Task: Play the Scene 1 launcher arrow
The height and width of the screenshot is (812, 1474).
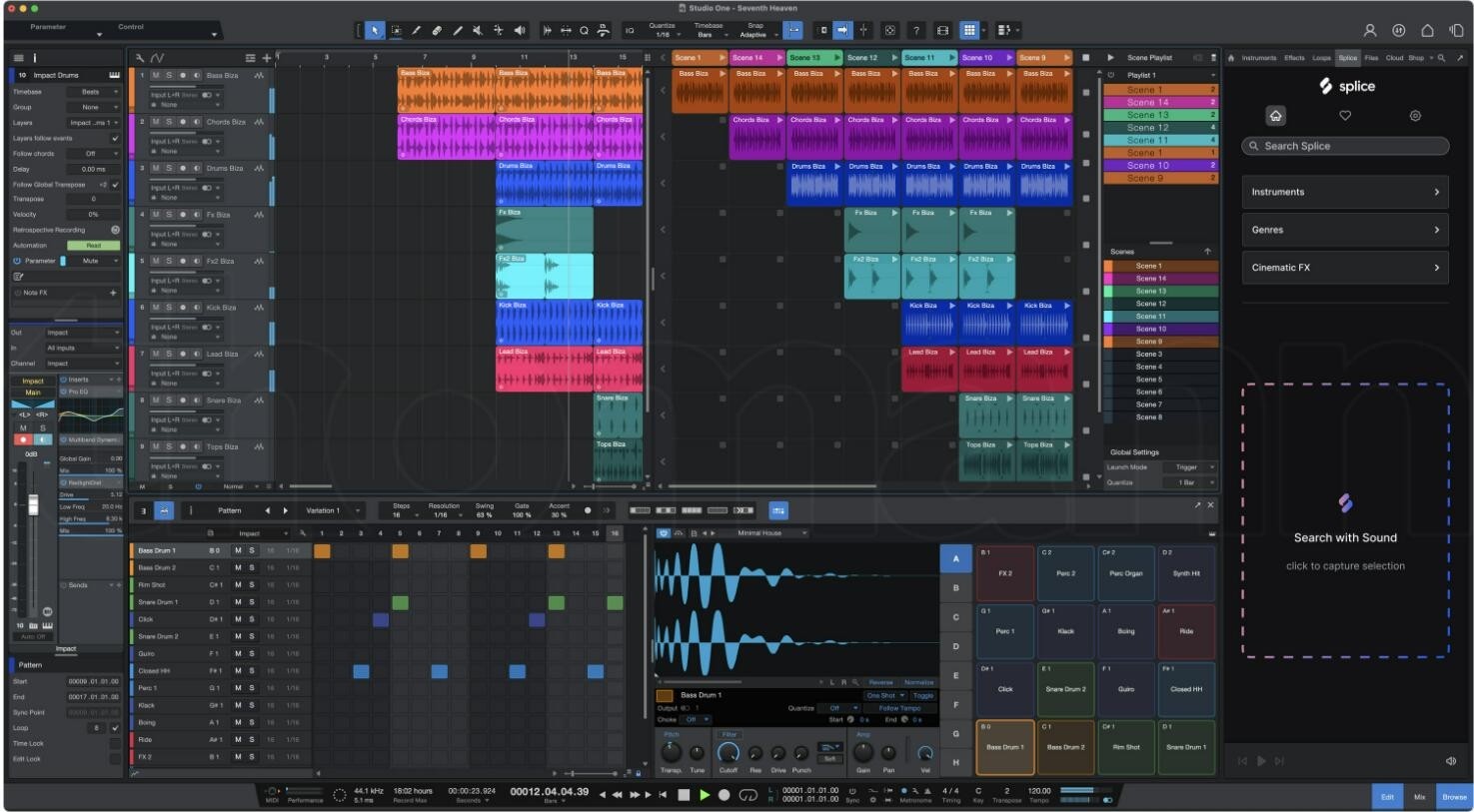Action: pos(723,58)
